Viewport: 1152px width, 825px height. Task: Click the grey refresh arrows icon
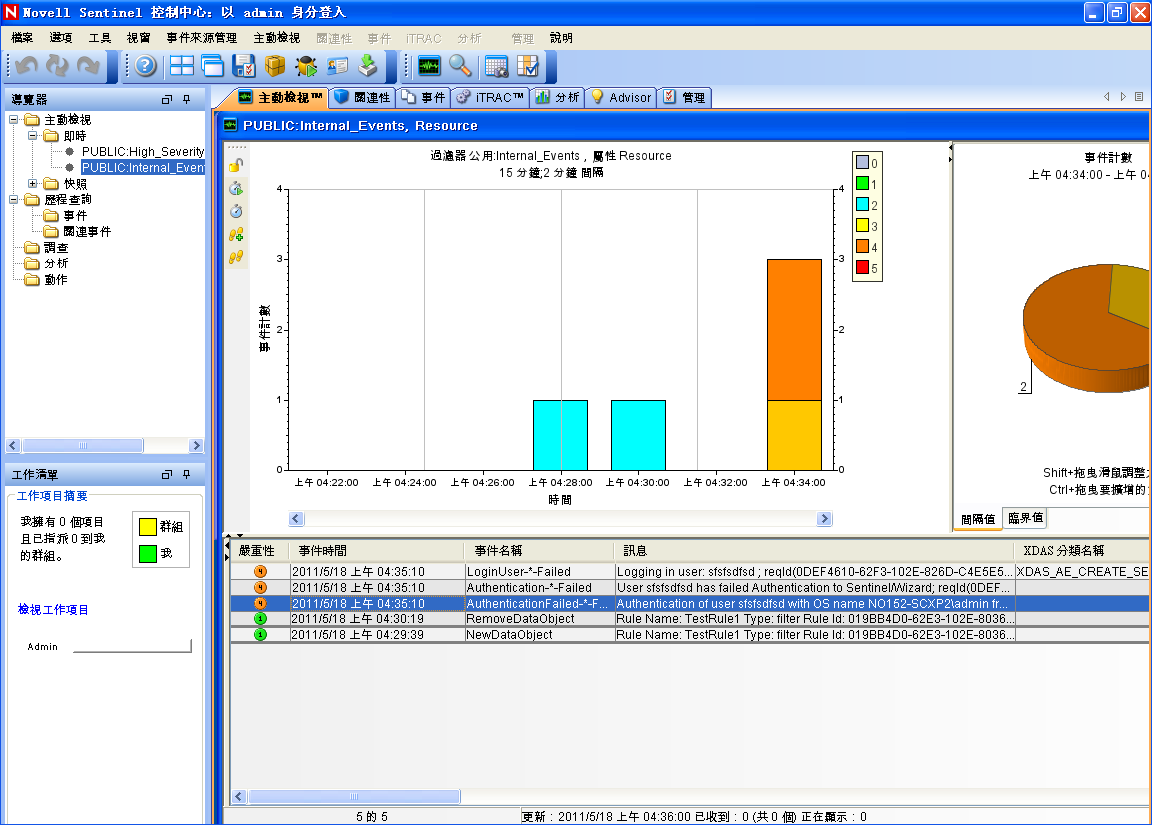pos(57,66)
